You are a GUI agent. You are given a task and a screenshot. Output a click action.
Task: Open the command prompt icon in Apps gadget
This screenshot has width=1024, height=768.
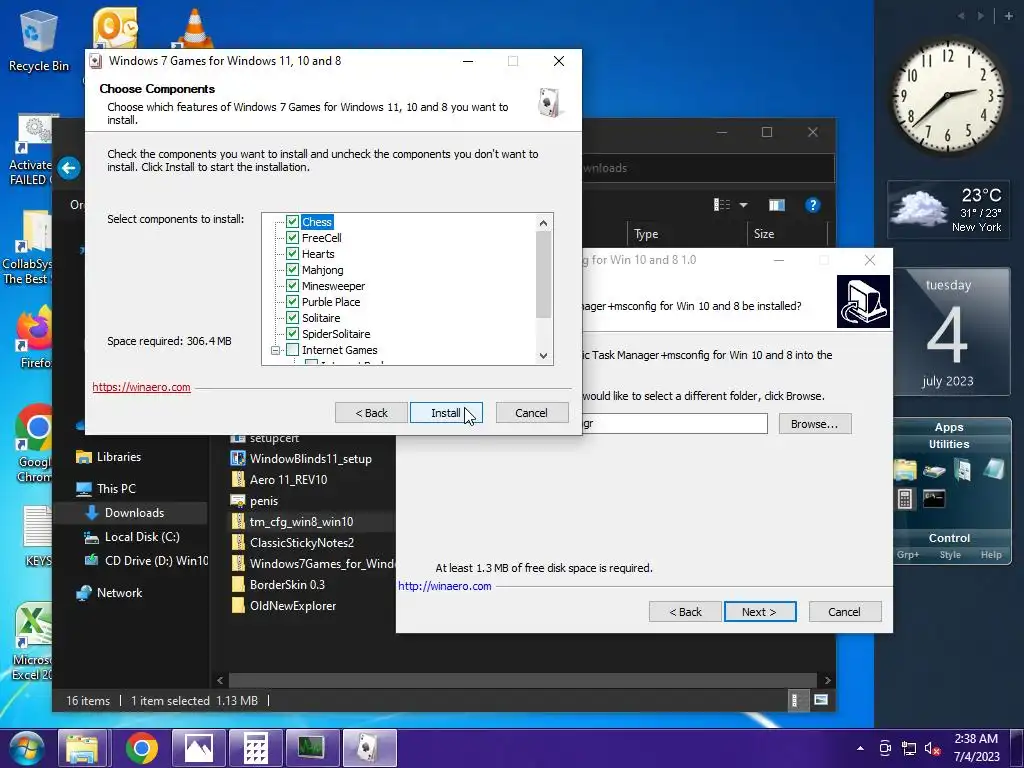tap(934, 500)
